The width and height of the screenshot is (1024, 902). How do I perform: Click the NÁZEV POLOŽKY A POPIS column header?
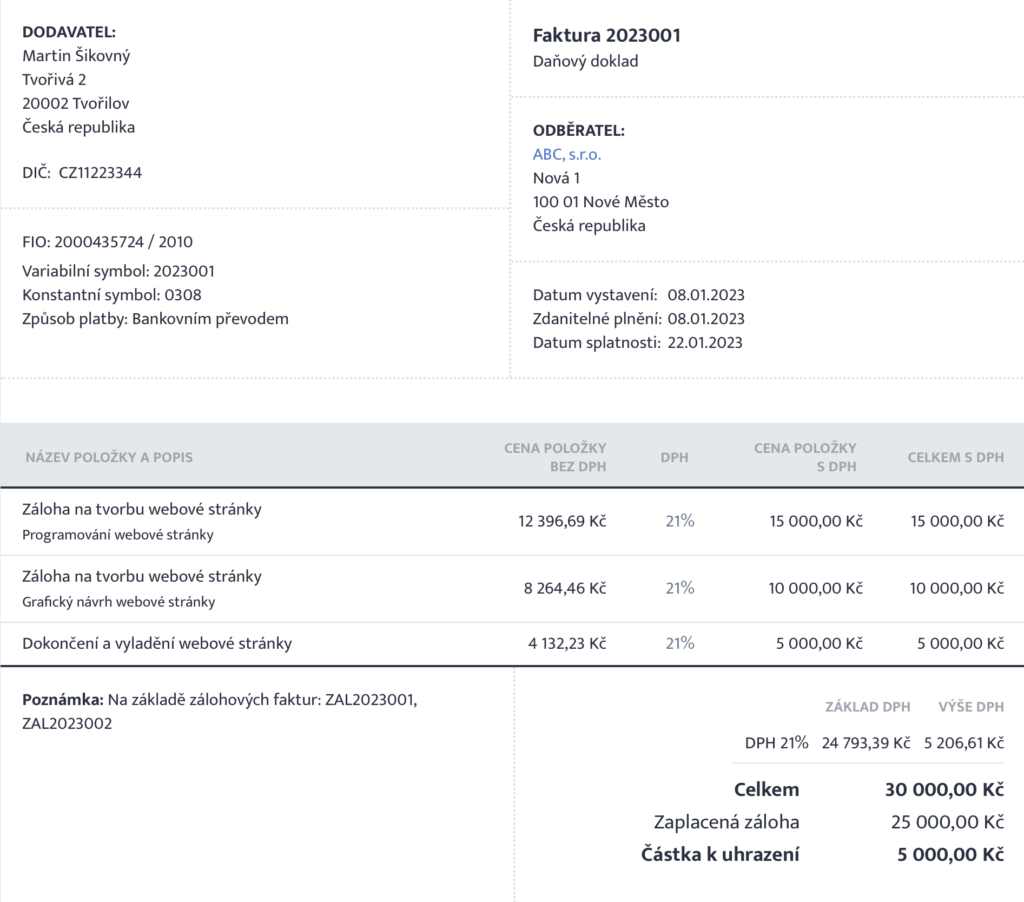click(x=109, y=457)
